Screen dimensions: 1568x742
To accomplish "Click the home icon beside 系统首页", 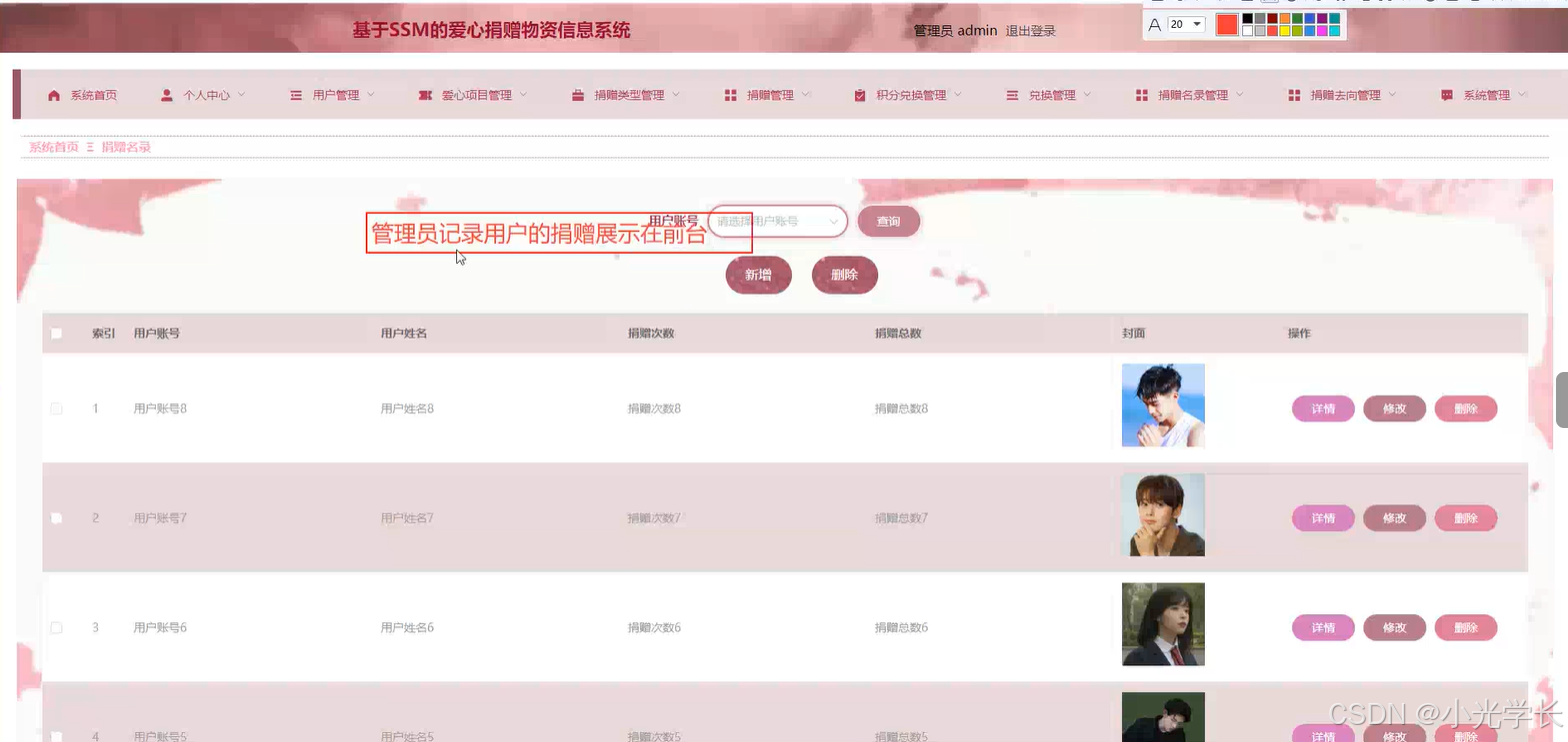I will click(54, 95).
